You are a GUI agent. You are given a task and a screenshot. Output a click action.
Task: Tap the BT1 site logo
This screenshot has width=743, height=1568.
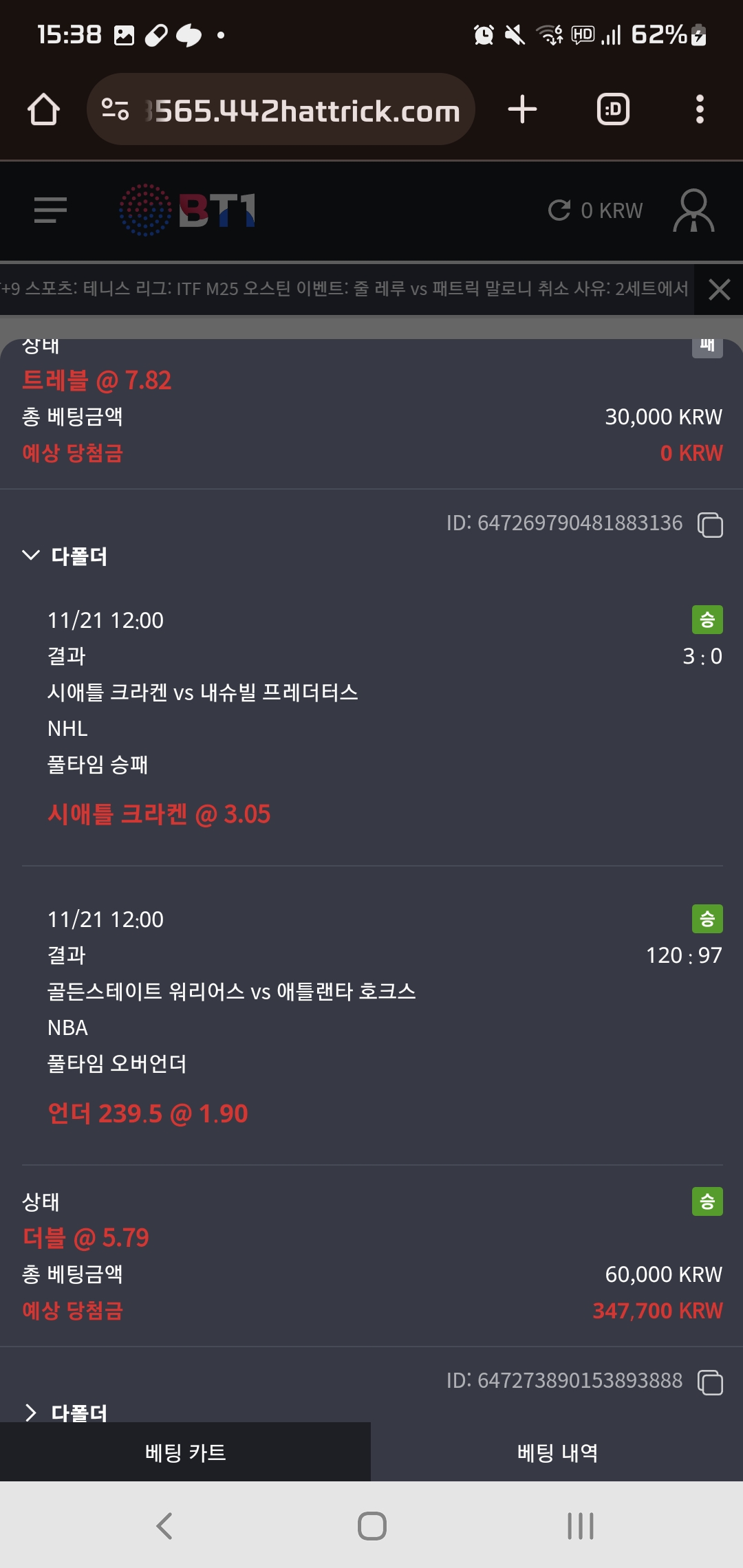pos(187,210)
